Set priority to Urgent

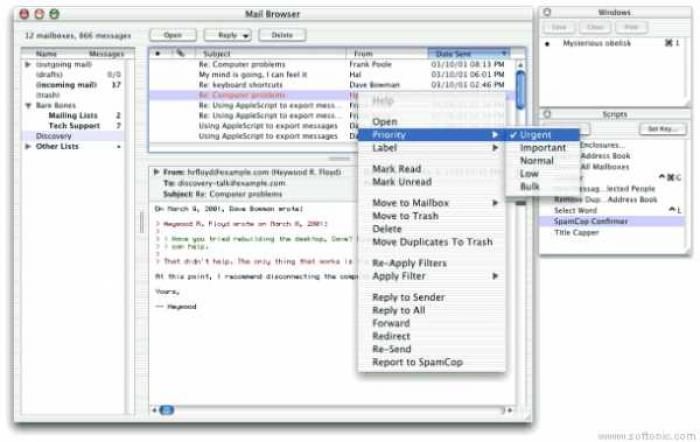click(542, 135)
